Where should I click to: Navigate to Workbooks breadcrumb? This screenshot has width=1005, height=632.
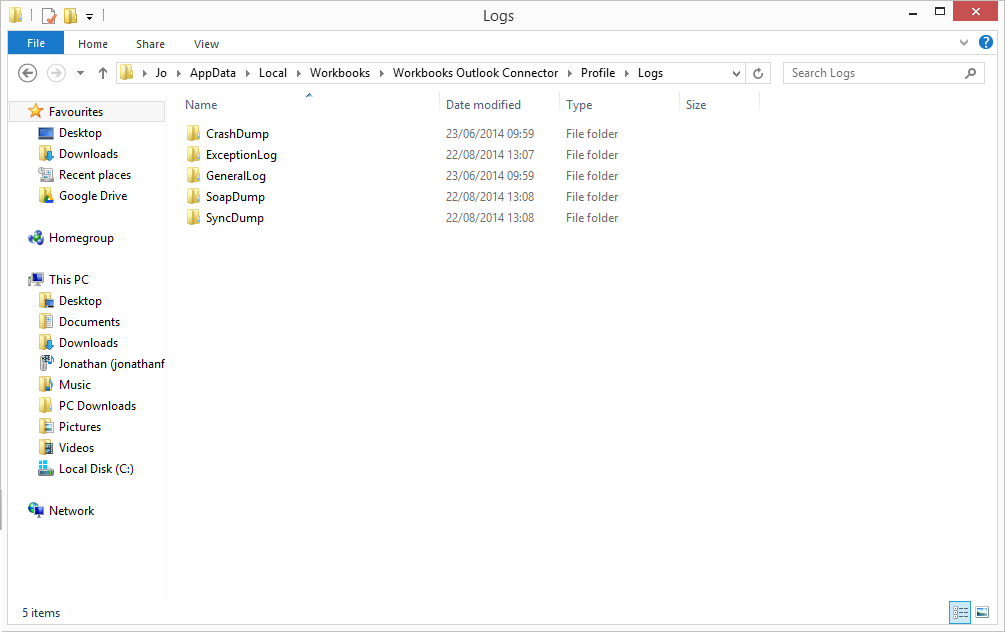(x=340, y=73)
